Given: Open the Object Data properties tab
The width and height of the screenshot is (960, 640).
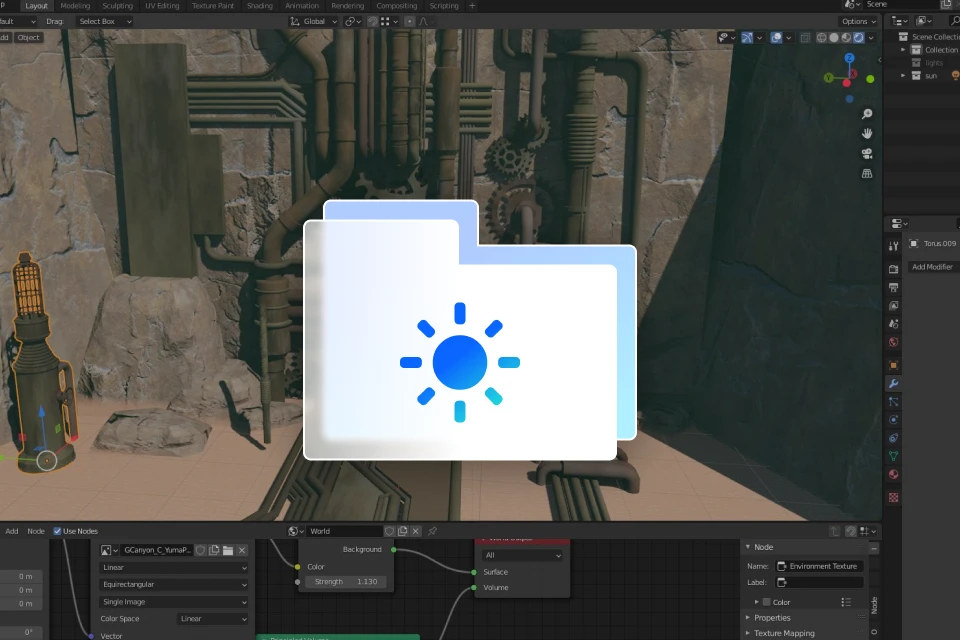Looking at the screenshot, I should pyautogui.click(x=893, y=456).
